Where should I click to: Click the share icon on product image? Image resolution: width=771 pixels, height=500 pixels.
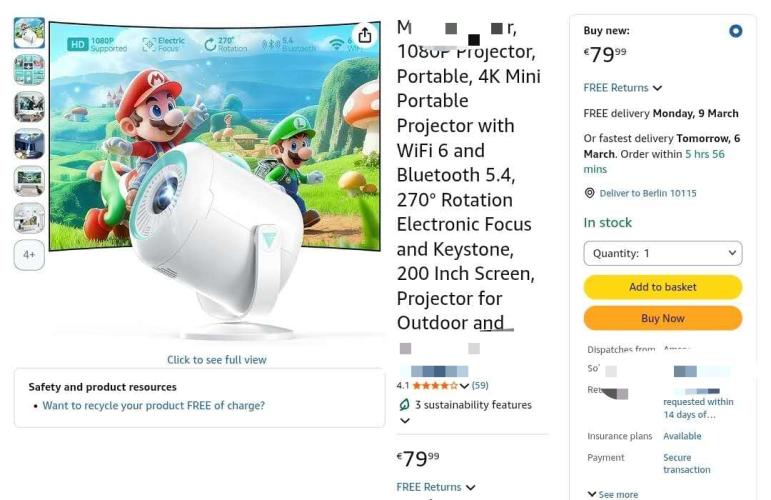365,35
